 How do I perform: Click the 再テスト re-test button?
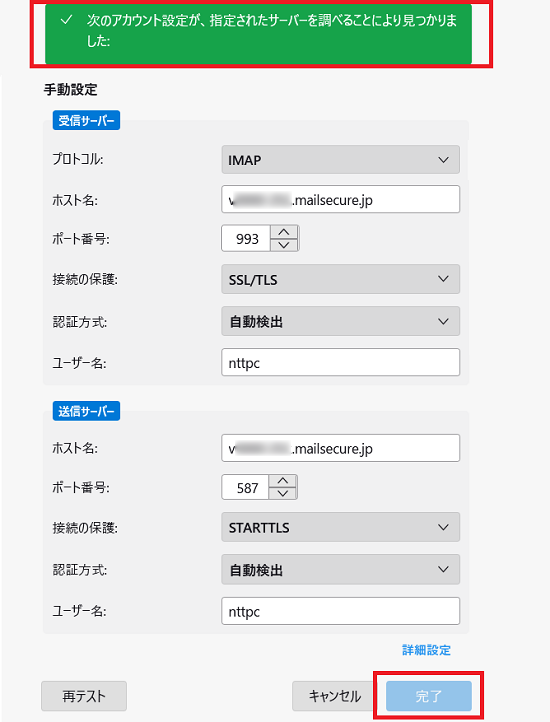tap(84, 696)
